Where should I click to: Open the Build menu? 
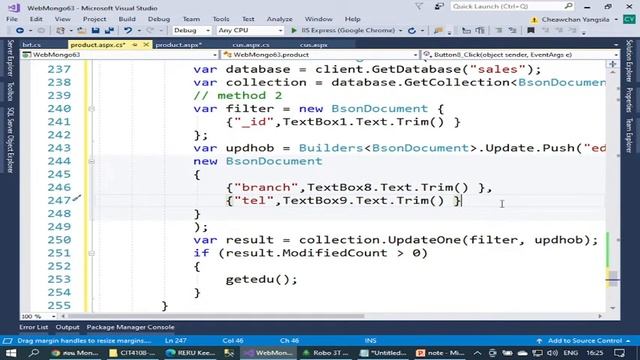click(x=127, y=19)
